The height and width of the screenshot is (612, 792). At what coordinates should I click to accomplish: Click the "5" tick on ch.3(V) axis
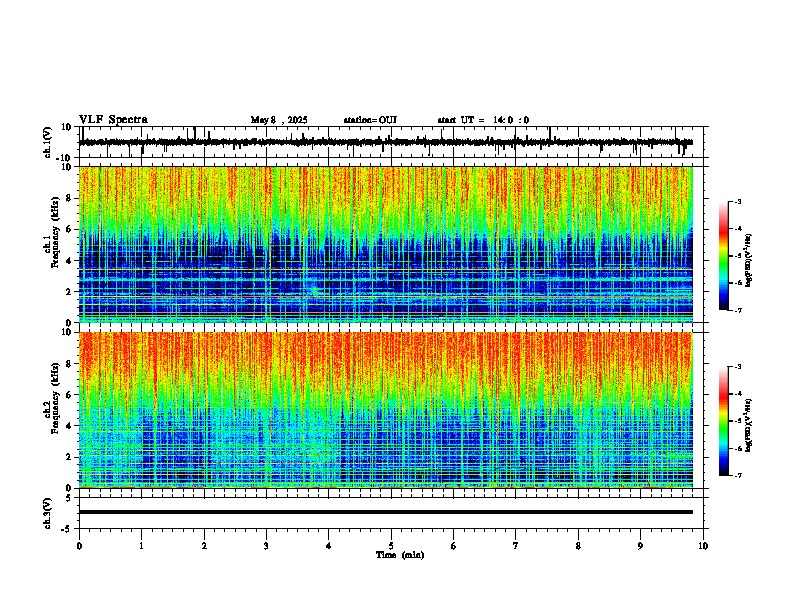(x=70, y=498)
